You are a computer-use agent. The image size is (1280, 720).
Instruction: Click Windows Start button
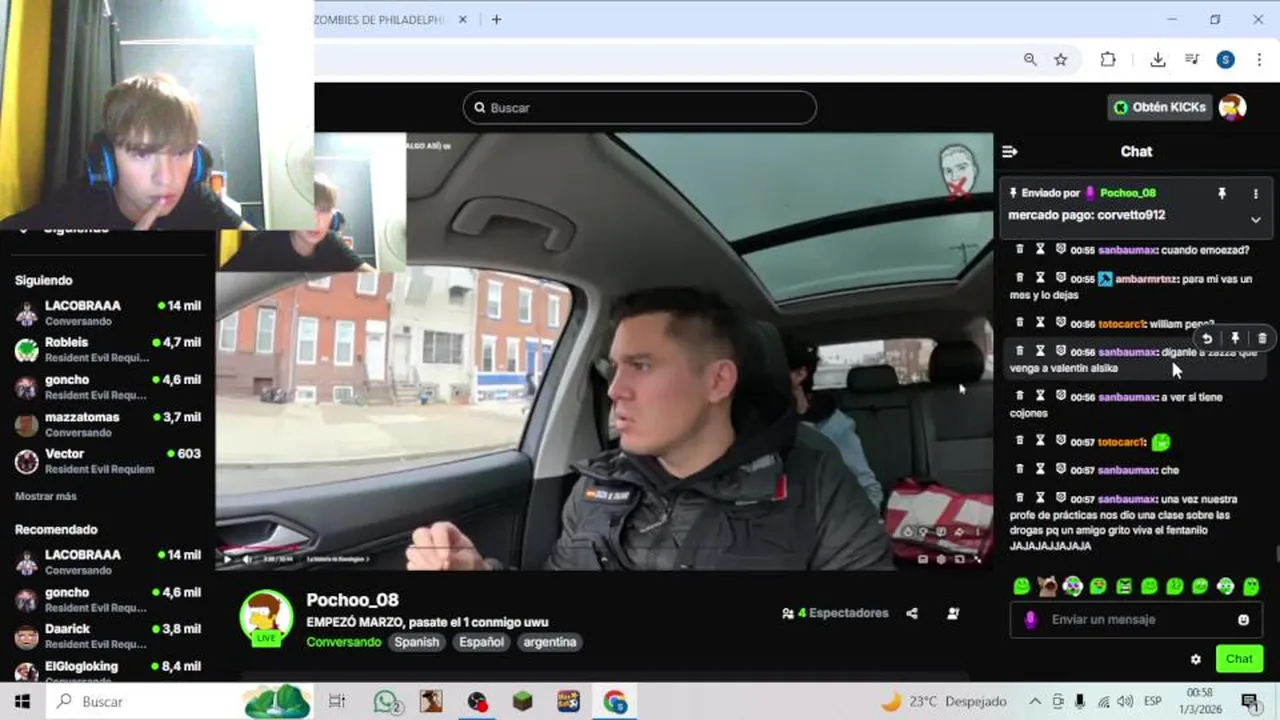22,701
